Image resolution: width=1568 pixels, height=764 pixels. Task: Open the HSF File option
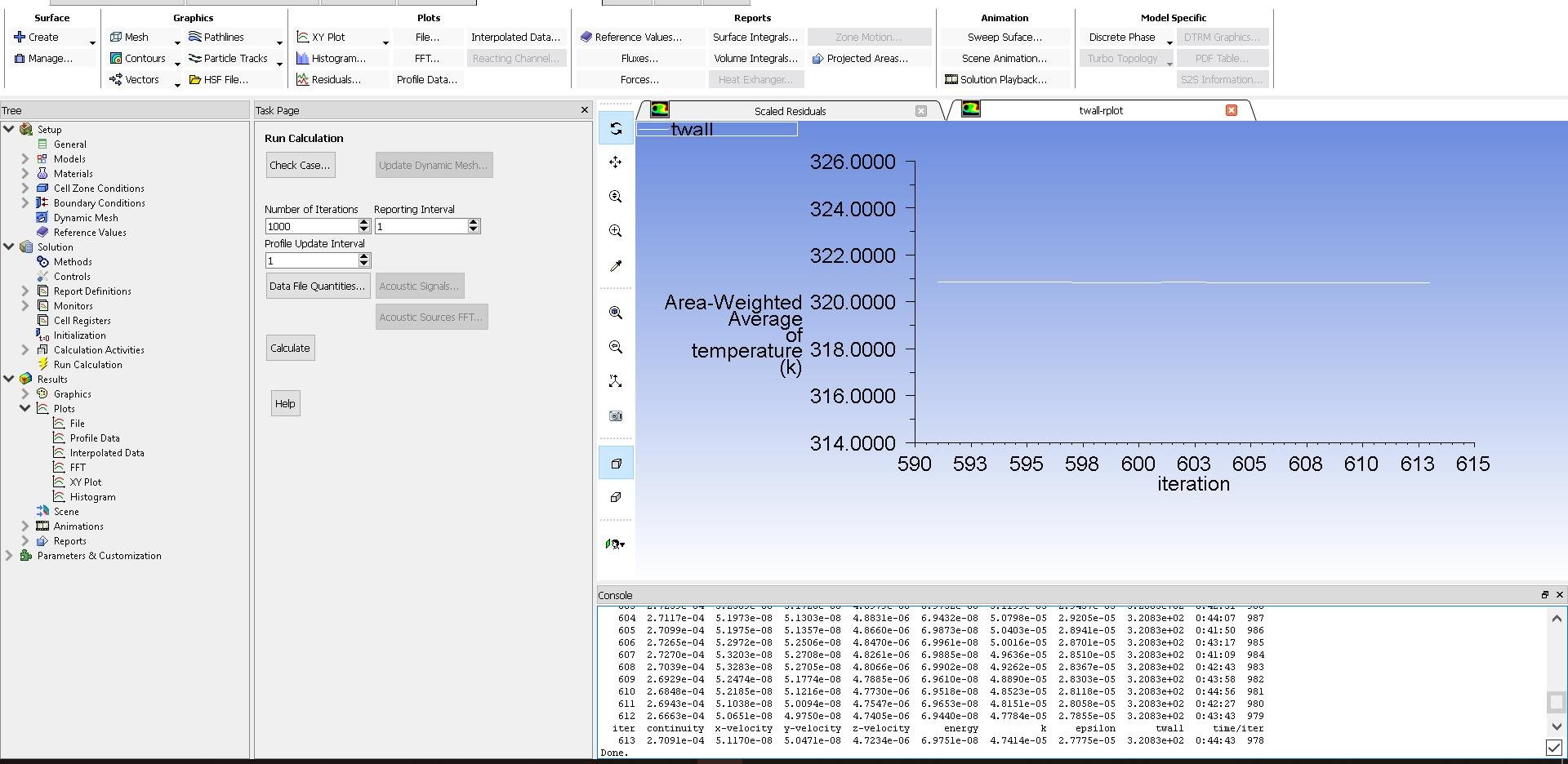pos(219,79)
